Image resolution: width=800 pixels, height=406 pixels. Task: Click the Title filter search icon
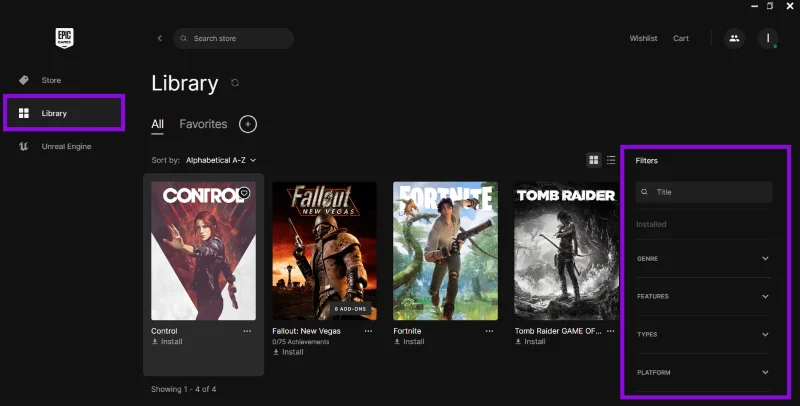point(644,192)
